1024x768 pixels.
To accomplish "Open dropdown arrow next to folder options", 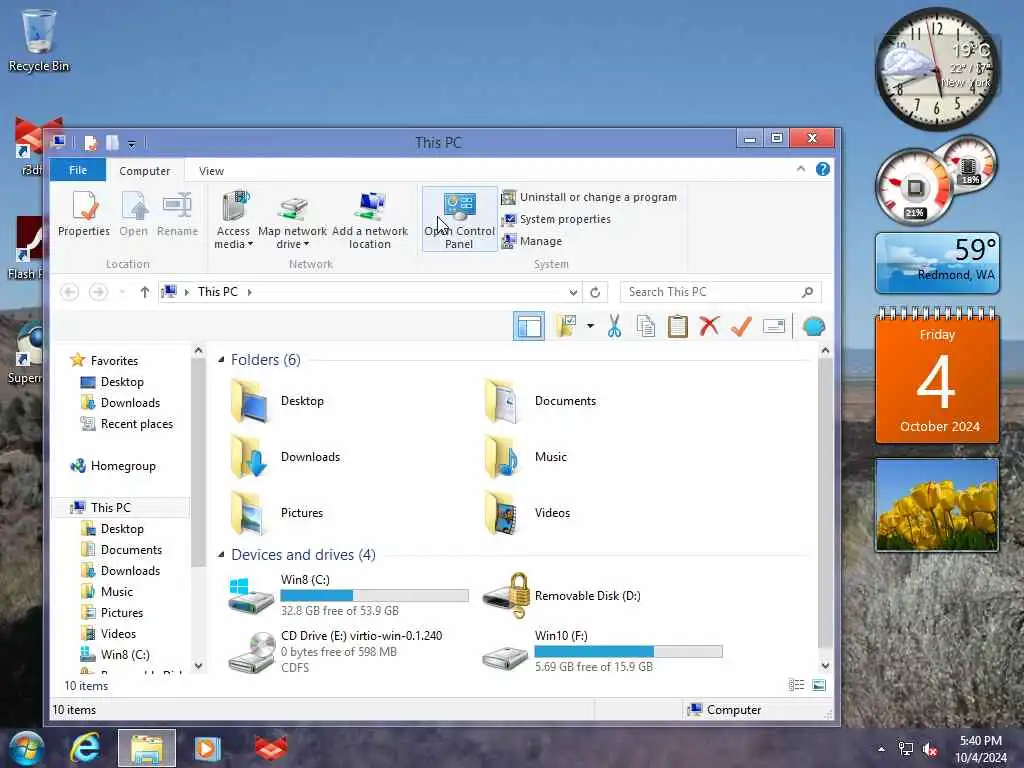I will coord(590,326).
